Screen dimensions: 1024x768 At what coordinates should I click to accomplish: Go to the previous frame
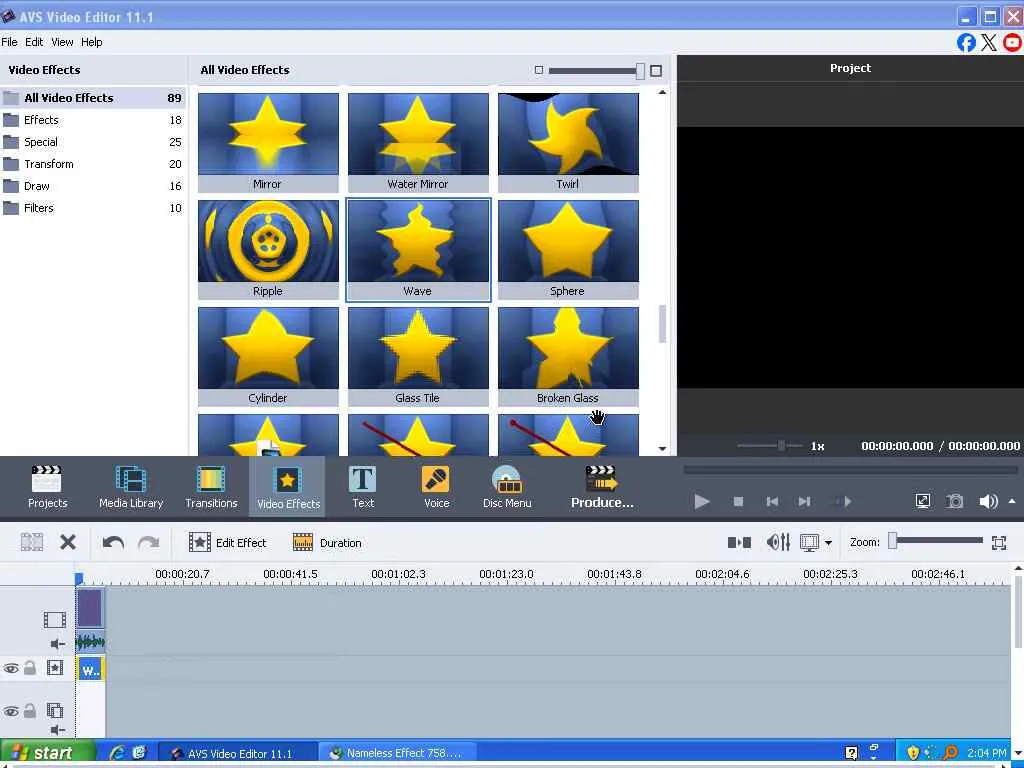pyautogui.click(x=772, y=502)
